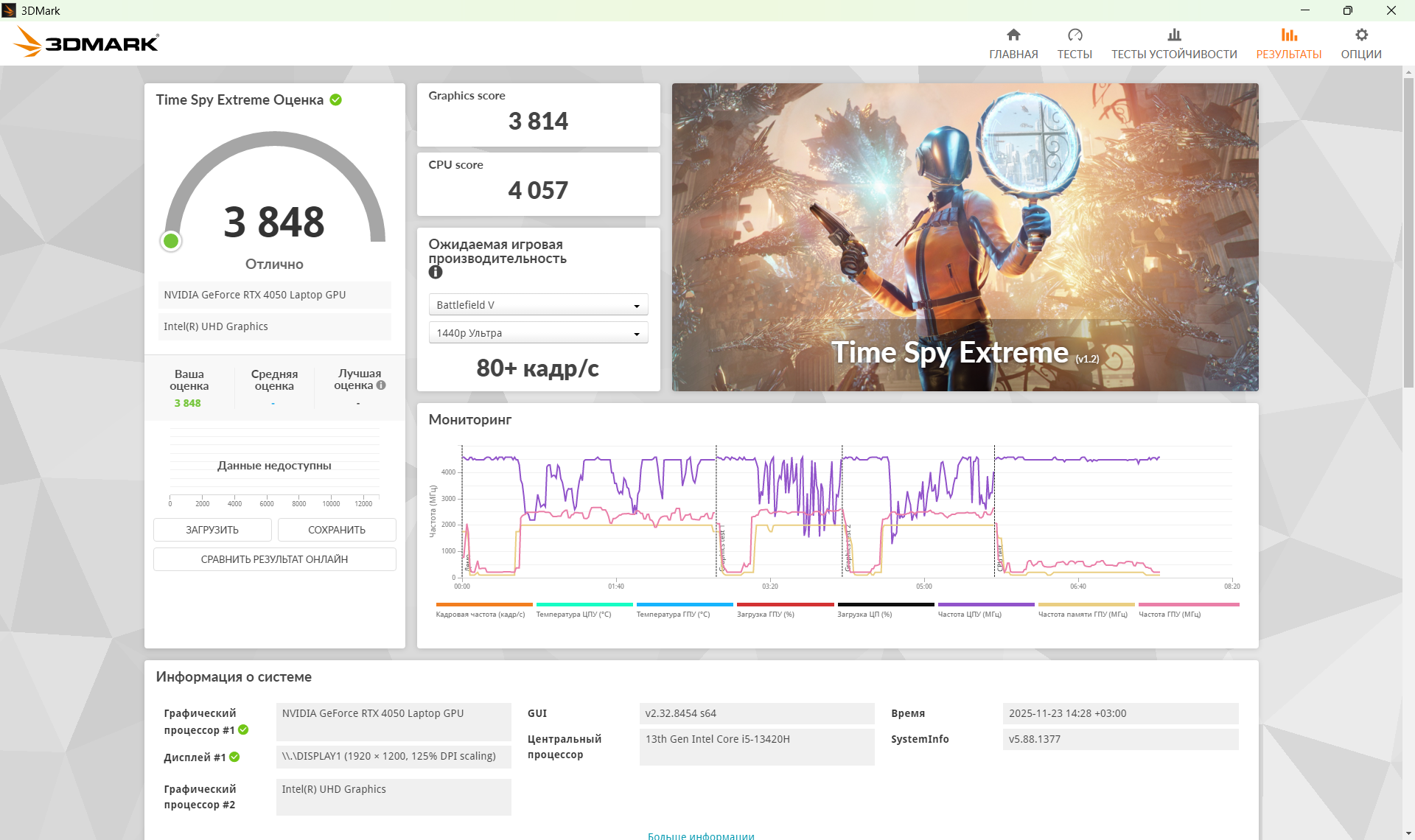Image resolution: width=1415 pixels, height=840 pixels.
Task: Click the SystemInfo v5.88.1377 field
Action: click(1120, 739)
